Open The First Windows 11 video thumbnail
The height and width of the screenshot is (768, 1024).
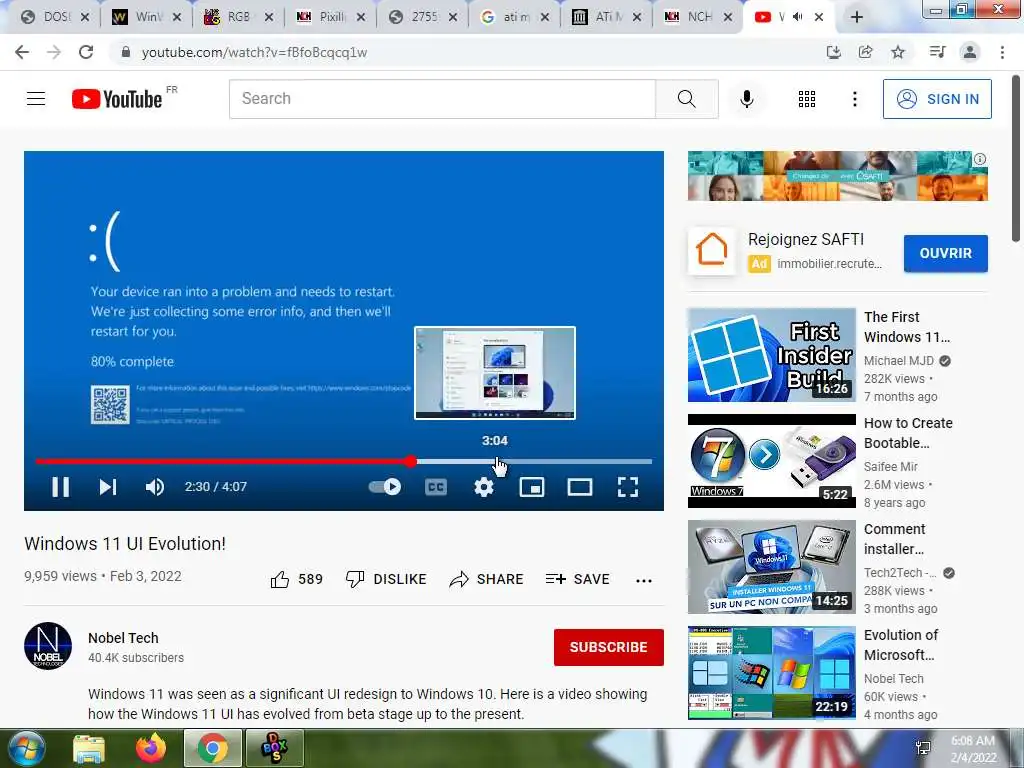[771, 355]
